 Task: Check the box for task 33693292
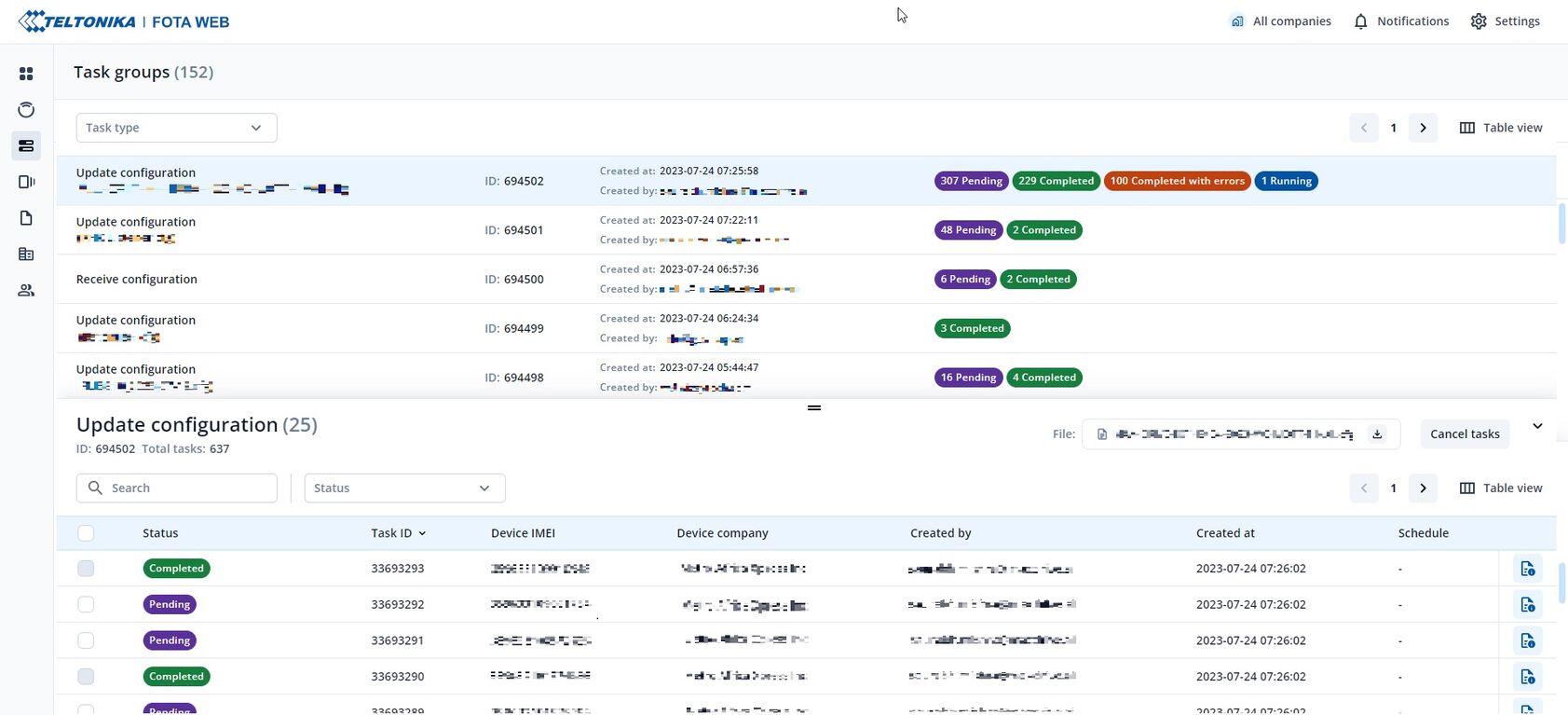pyautogui.click(x=86, y=605)
